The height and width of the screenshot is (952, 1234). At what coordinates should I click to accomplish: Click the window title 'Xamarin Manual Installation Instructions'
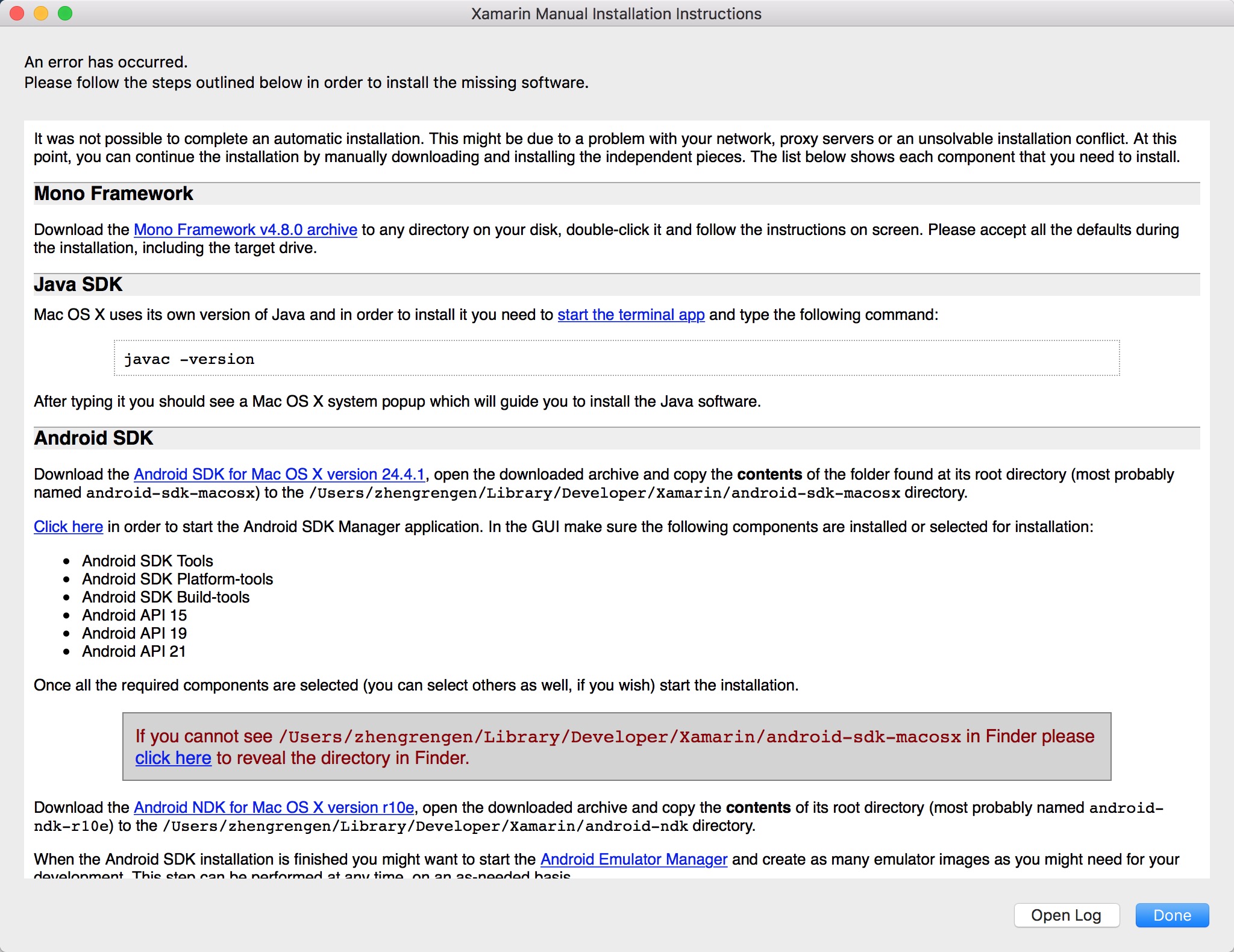[x=616, y=14]
